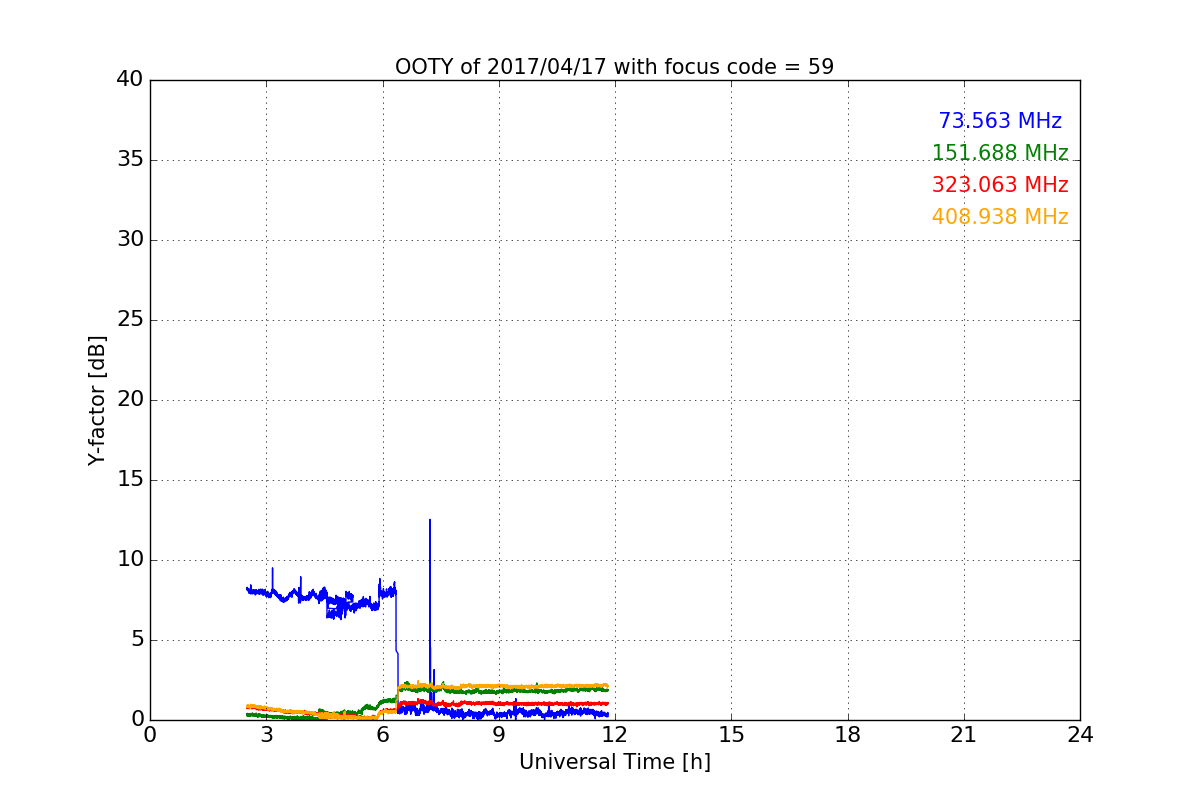Click the x-axis tick label '24'
This screenshot has width=1200, height=800.
tap(1080, 735)
